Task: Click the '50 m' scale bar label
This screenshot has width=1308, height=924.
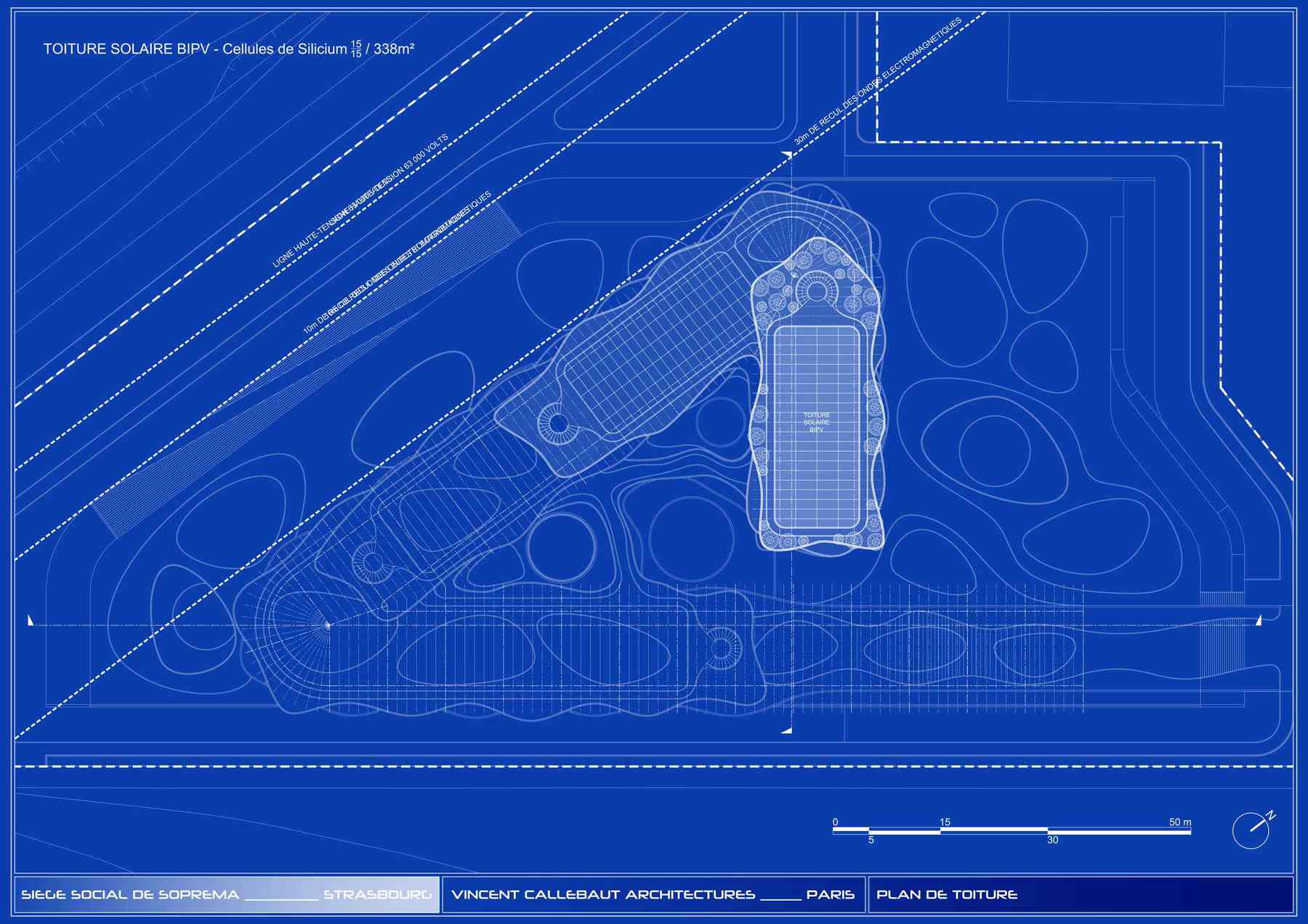Action: [x=1179, y=822]
